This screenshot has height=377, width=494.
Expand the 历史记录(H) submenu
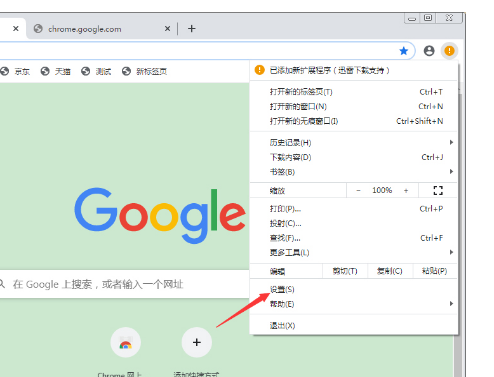(354, 143)
